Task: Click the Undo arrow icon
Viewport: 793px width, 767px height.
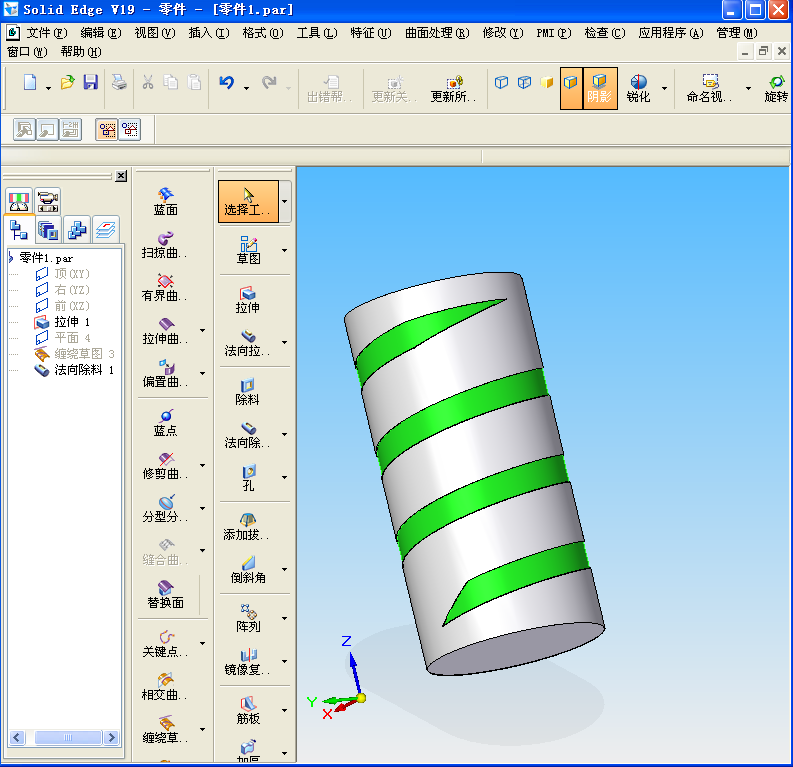Action: [x=227, y=82]
